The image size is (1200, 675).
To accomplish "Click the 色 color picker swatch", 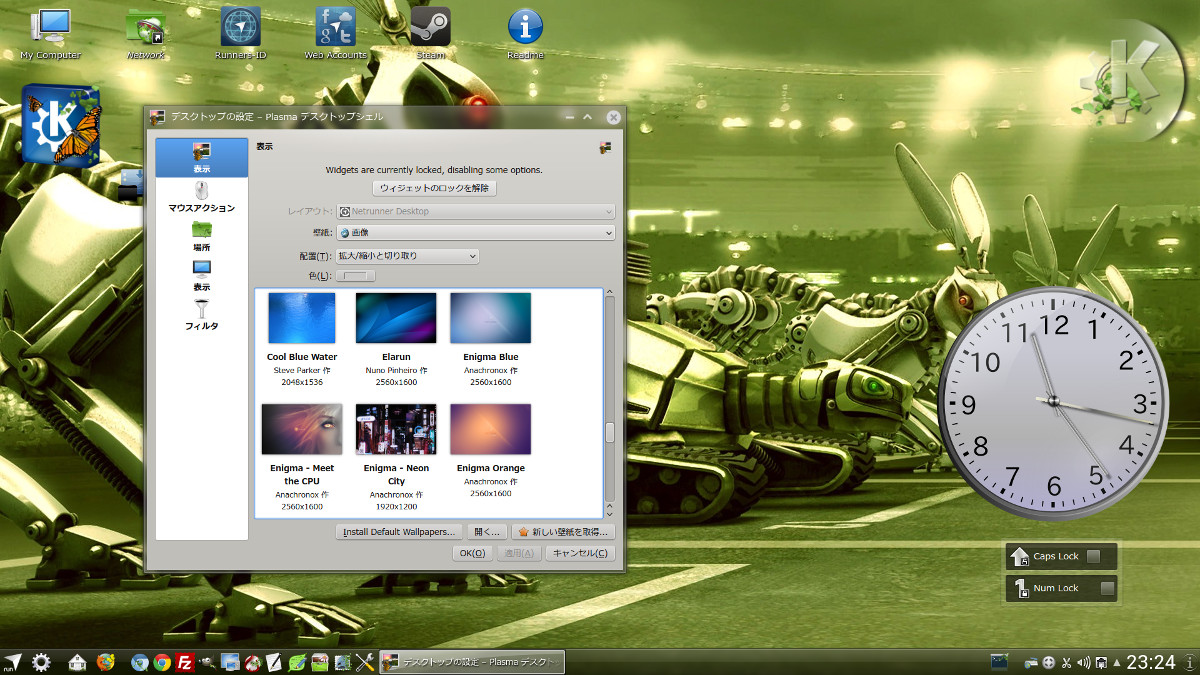I will 354,276.
